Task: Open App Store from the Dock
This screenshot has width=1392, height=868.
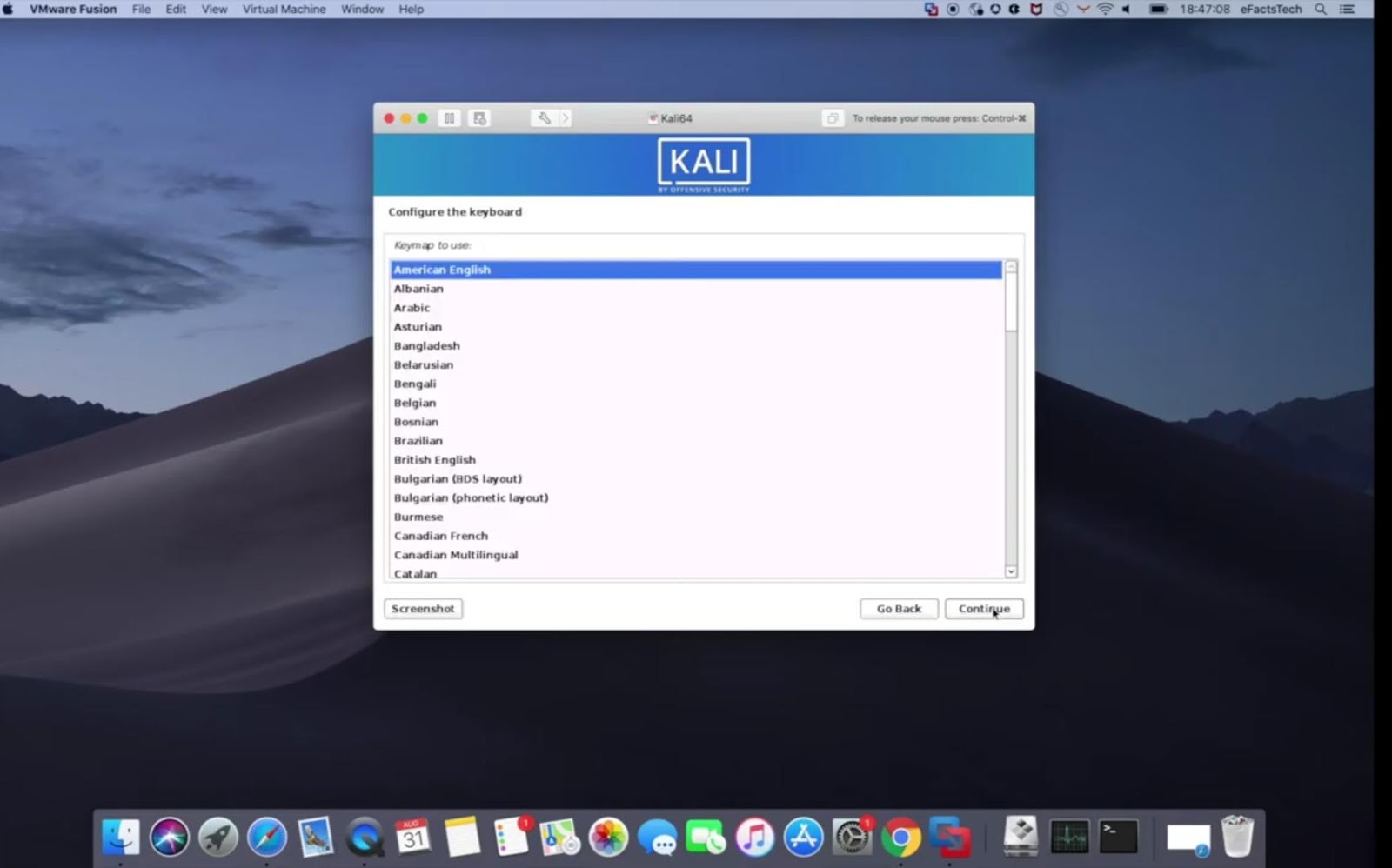Action: (803, 838)
